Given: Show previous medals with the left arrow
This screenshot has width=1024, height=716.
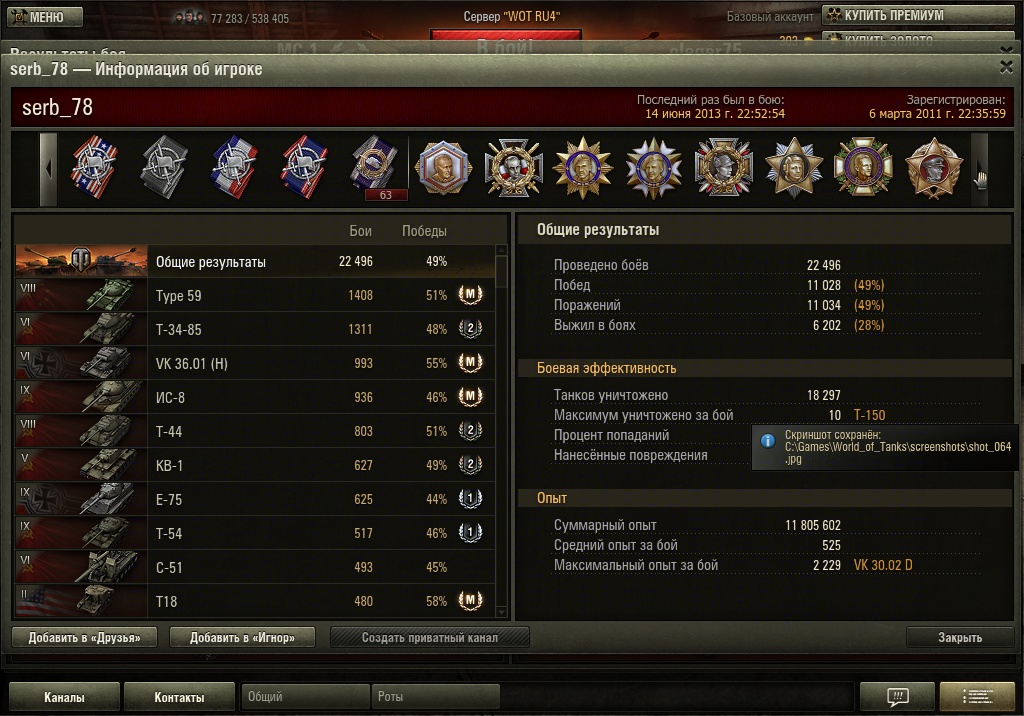Looking at the screenshot, I should 49,169.
